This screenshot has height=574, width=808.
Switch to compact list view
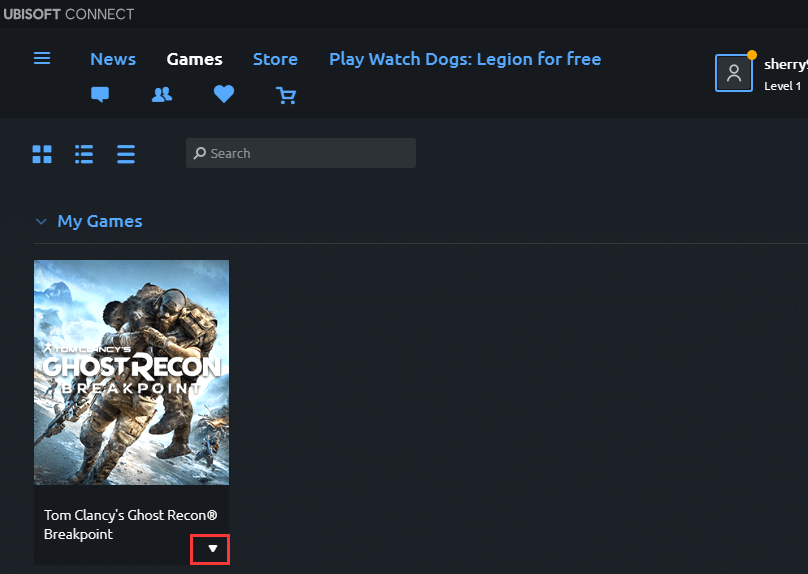[126, 154]
